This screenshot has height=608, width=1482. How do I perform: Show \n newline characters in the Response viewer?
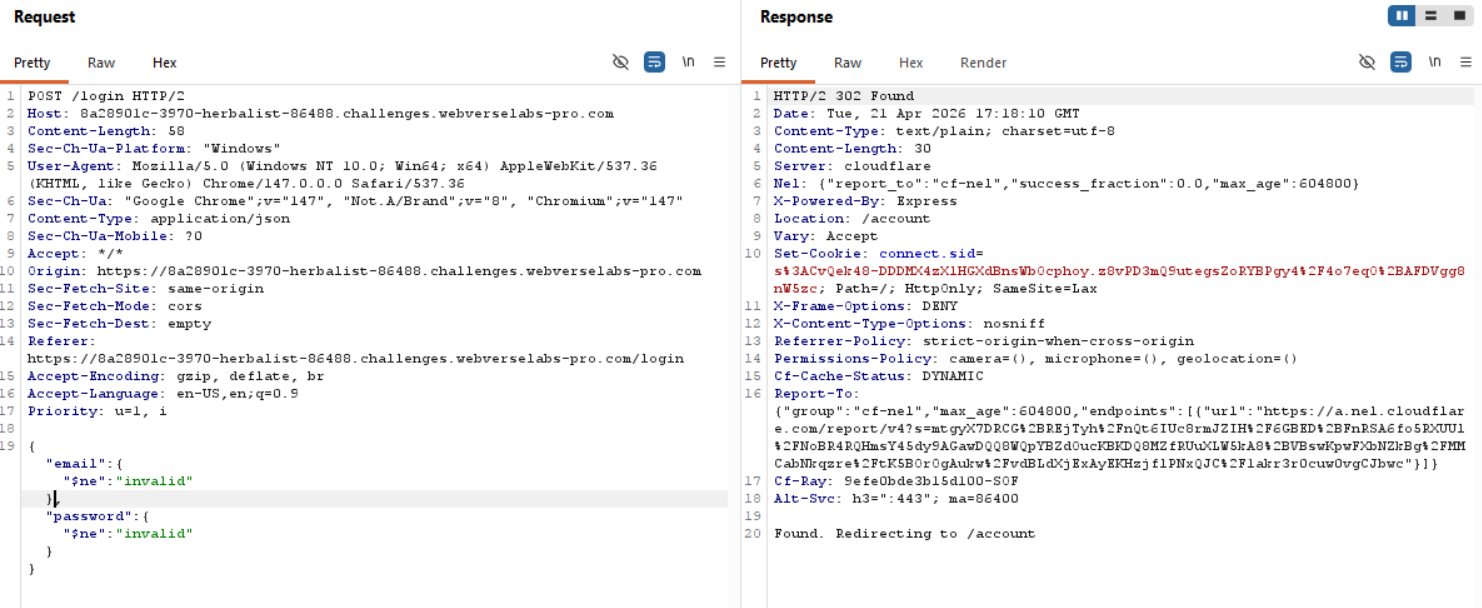[x=1435, y=62]
